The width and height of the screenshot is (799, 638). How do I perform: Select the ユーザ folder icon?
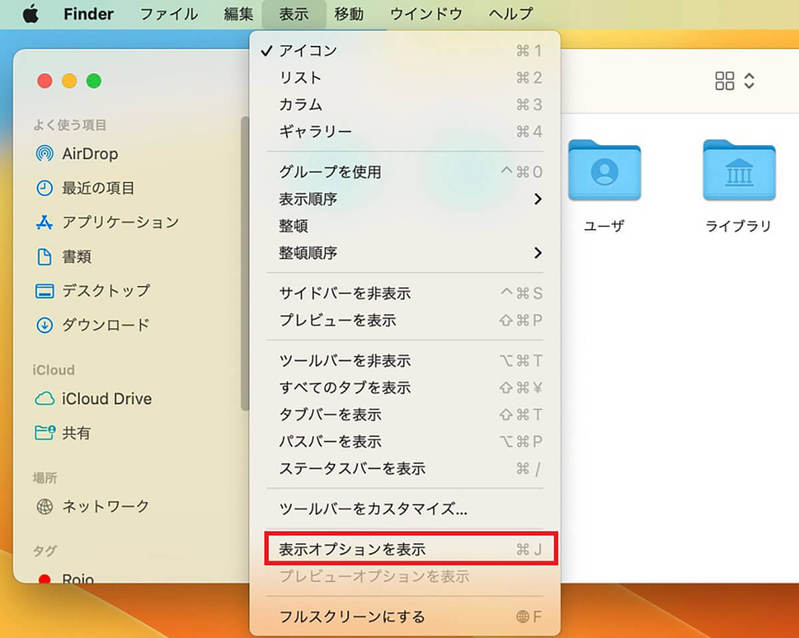point(604,170)
